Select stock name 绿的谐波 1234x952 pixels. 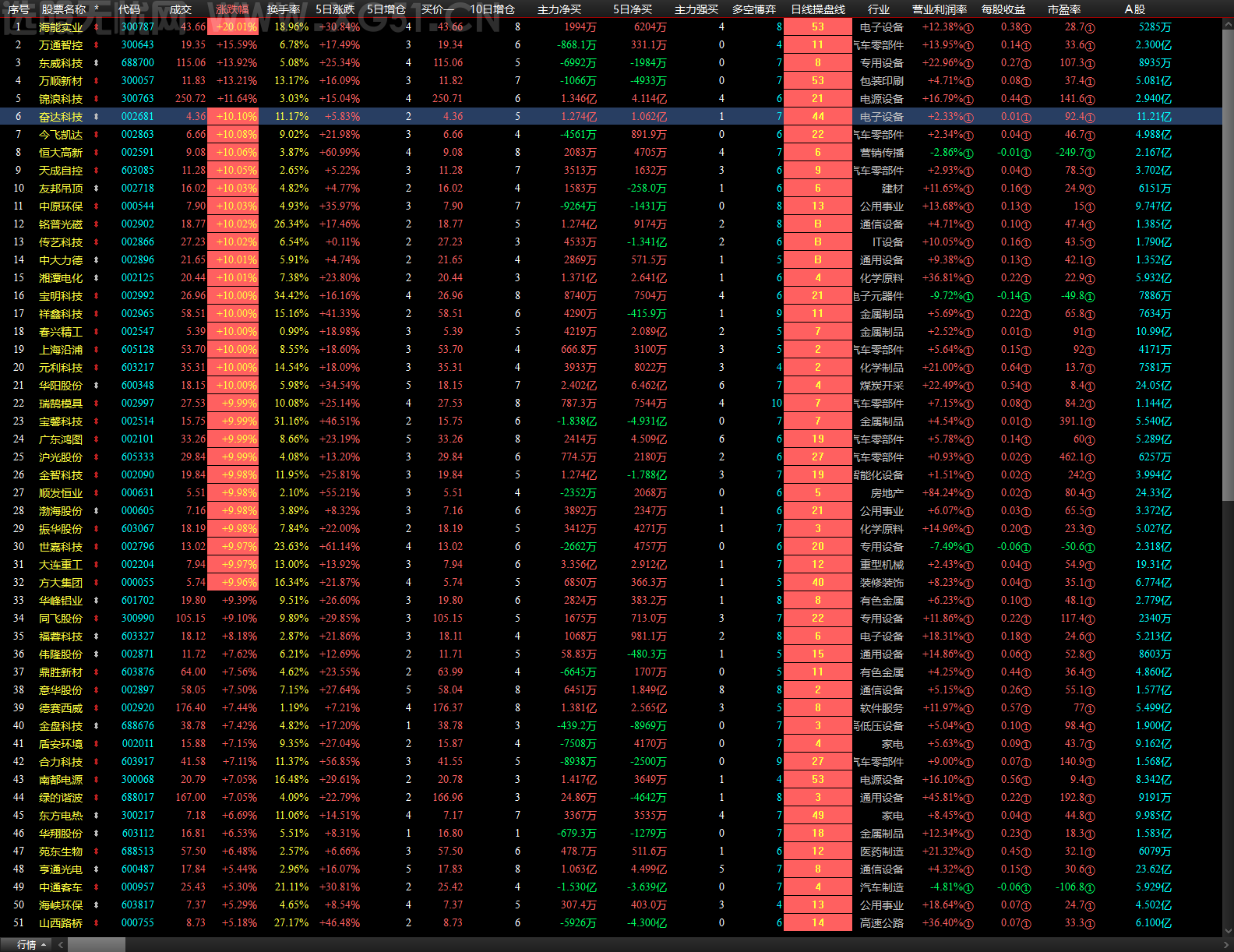61,798
